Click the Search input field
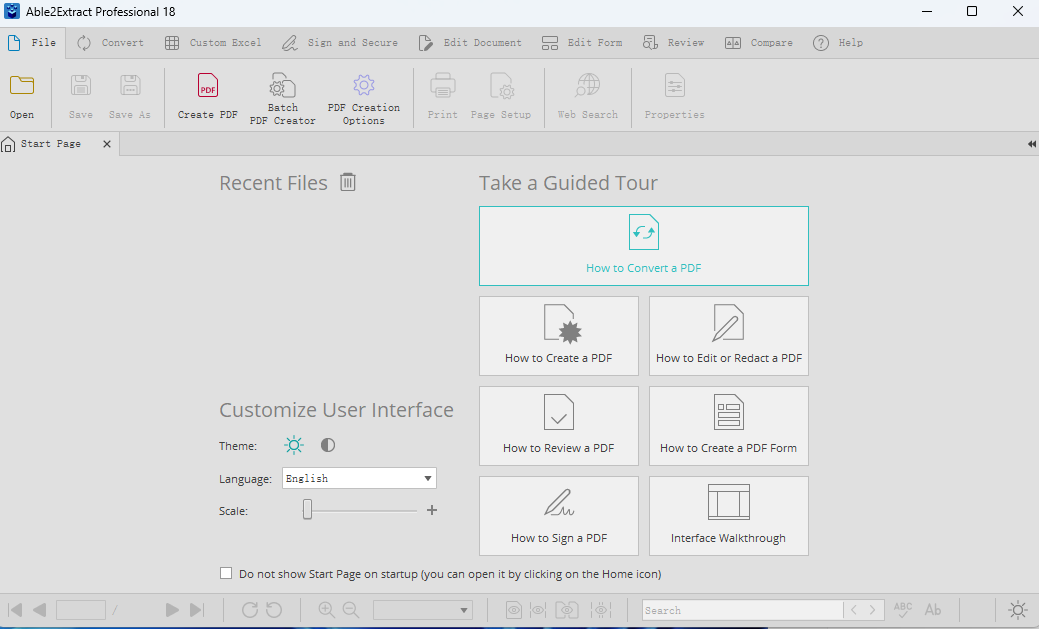Screen dimensions: 1039x629 [x=741, y=610]
